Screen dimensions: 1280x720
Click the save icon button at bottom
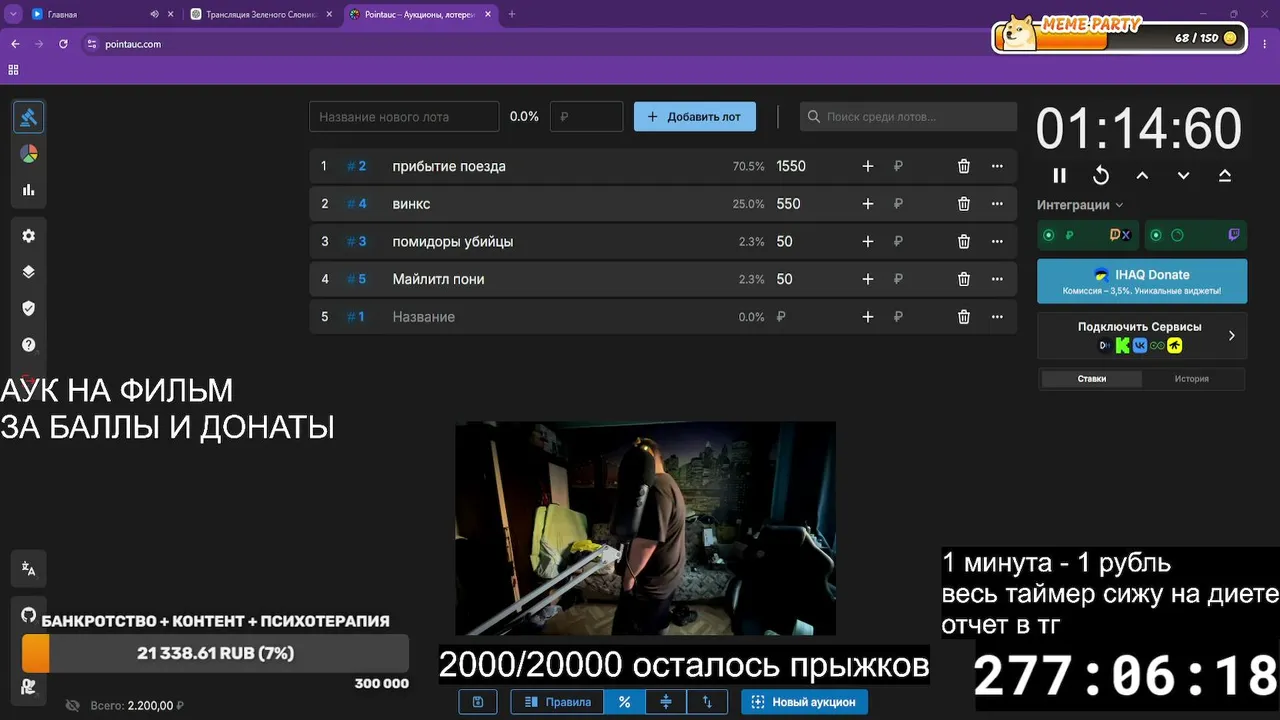click(478, 702)
